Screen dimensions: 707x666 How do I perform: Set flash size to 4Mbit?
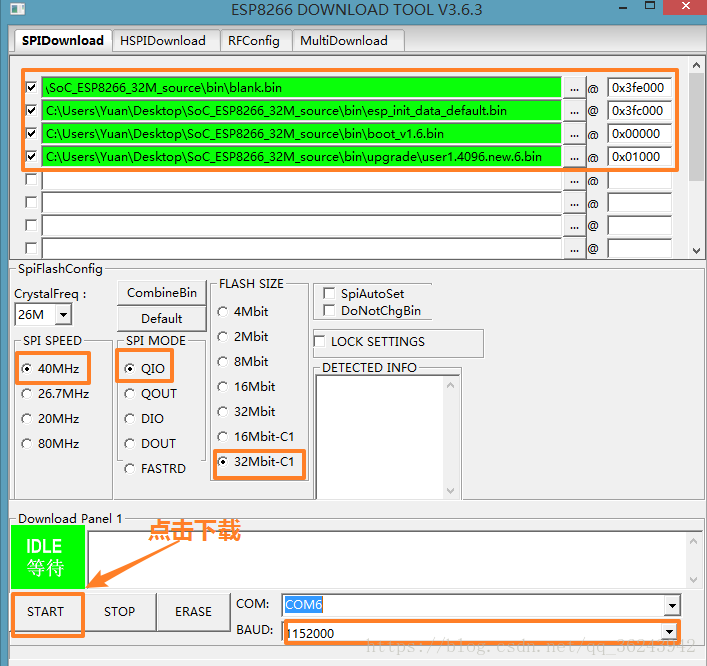222,312
